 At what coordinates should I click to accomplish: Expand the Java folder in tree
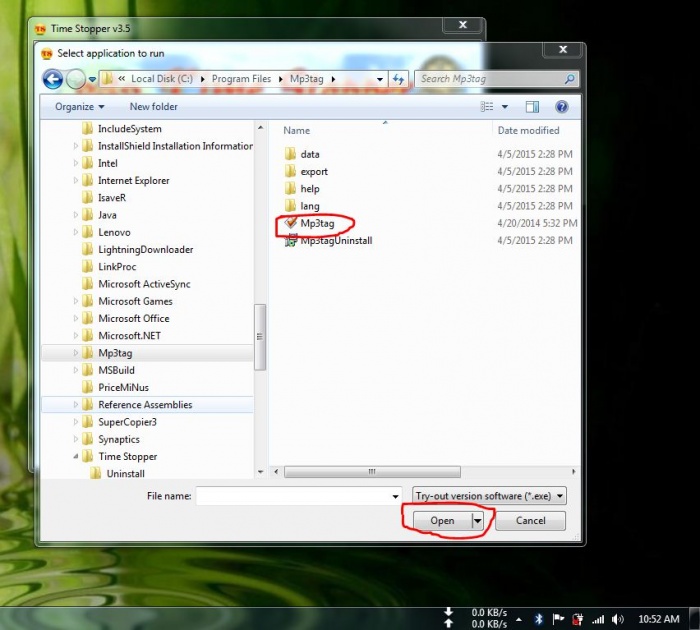(76, 215)
